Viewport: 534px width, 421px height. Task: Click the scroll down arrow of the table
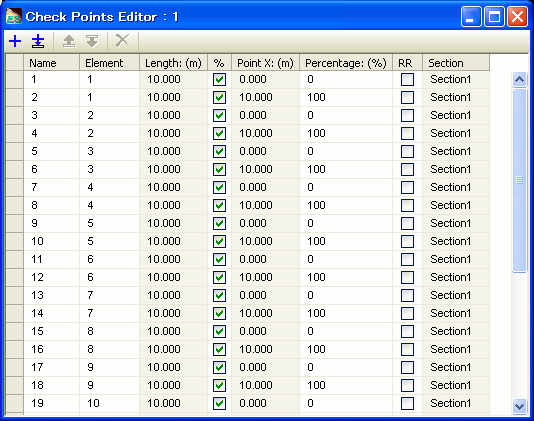tap(519, 406)
